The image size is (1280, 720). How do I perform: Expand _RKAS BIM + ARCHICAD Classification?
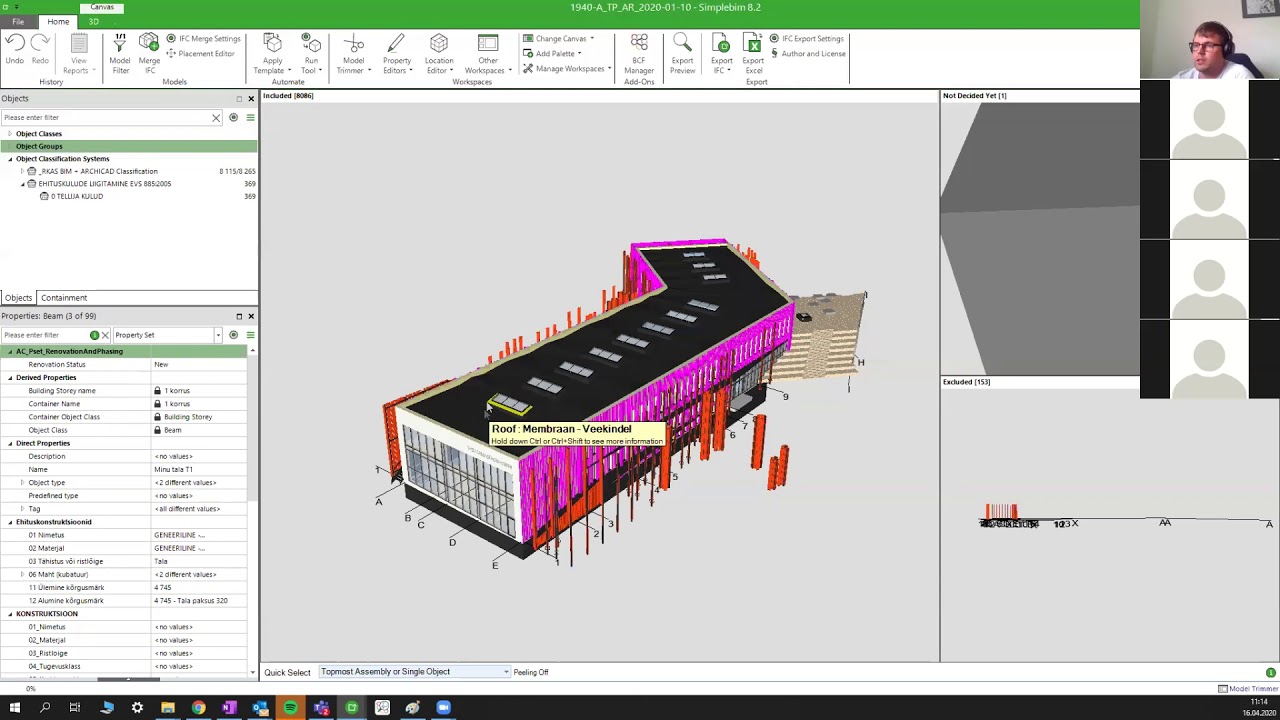22,171
